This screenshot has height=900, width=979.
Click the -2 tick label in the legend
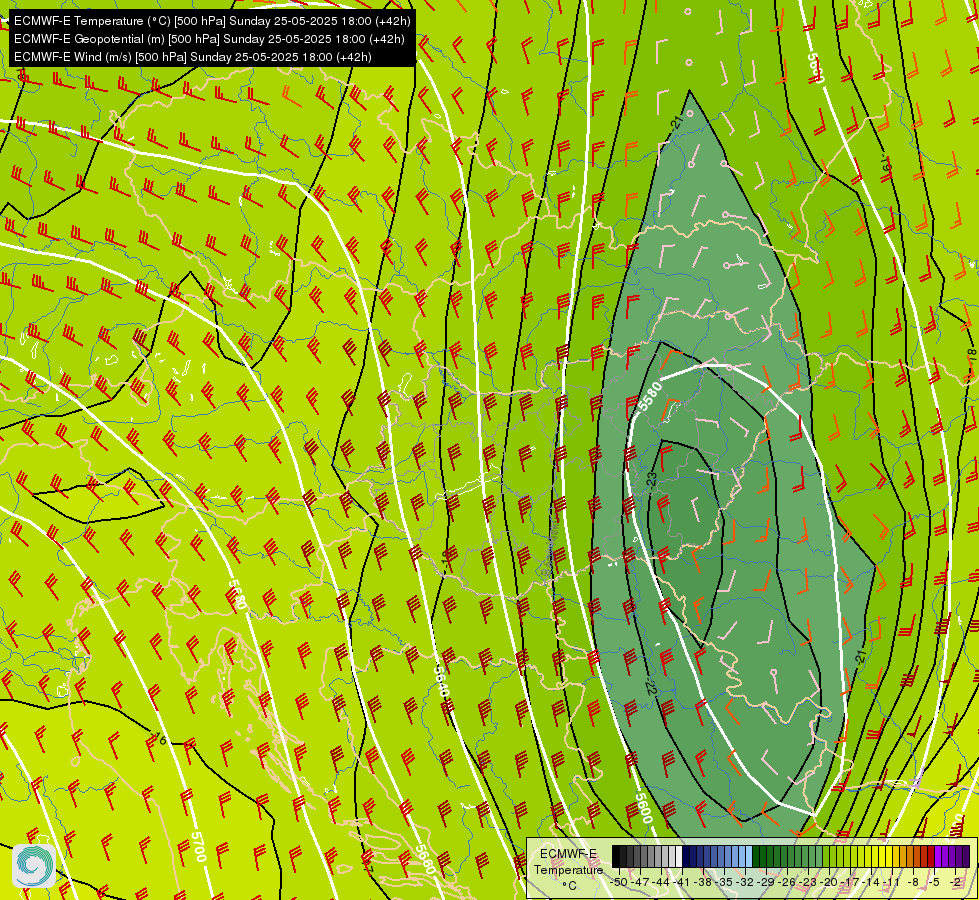(x=955, y=882)
